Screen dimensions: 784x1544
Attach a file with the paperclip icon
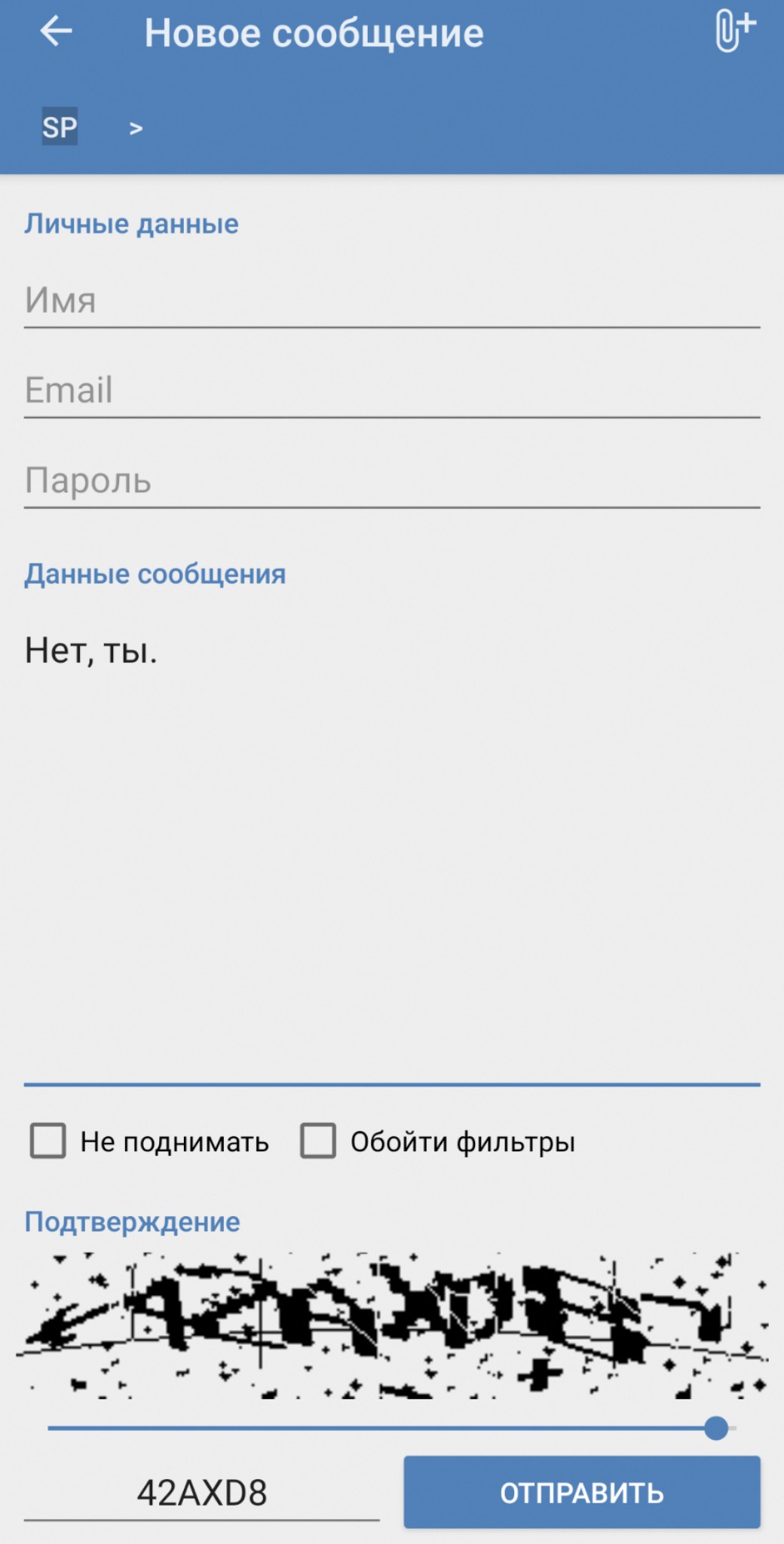coord(733,32)
